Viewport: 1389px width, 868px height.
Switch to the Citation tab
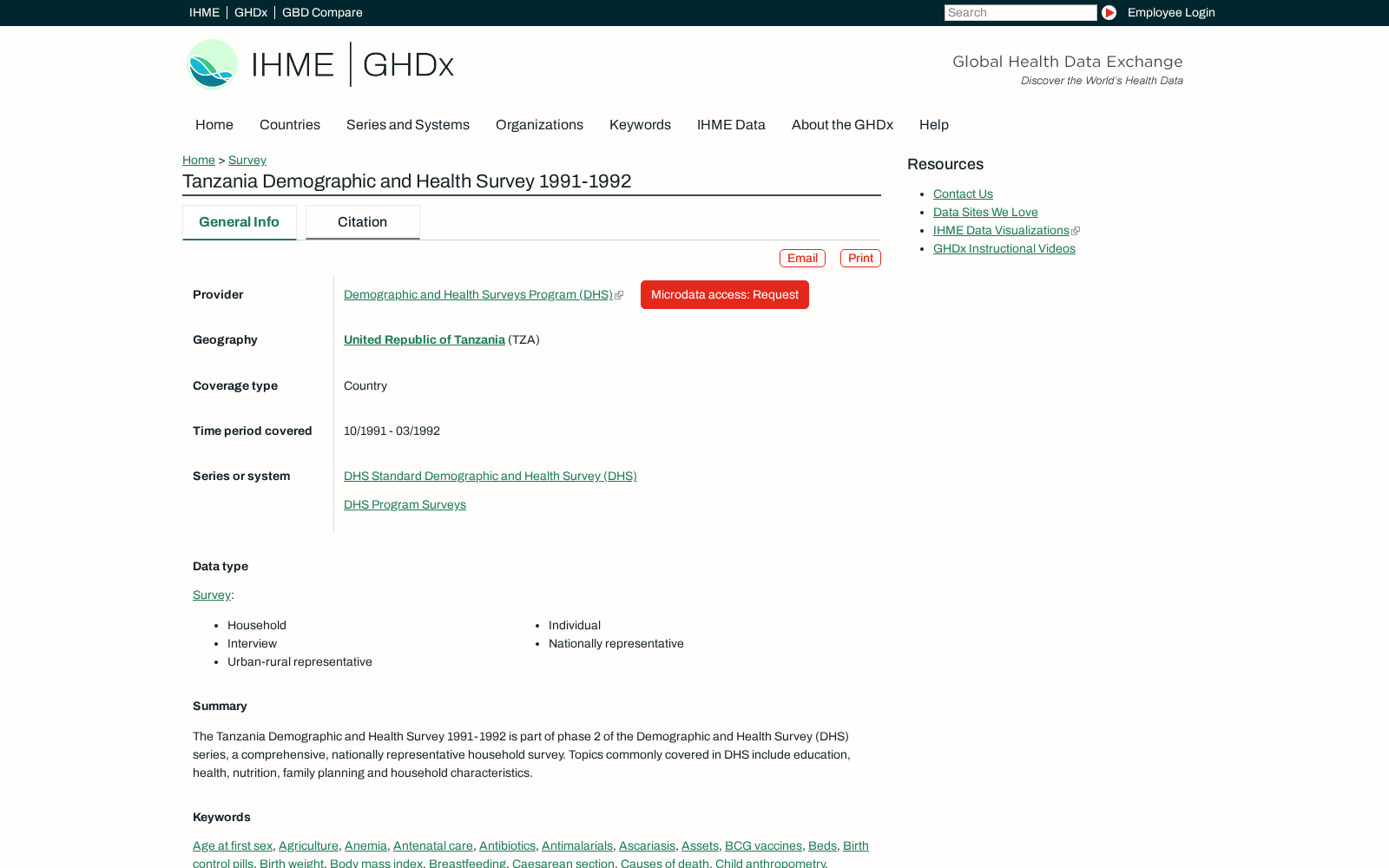point(363,222)
